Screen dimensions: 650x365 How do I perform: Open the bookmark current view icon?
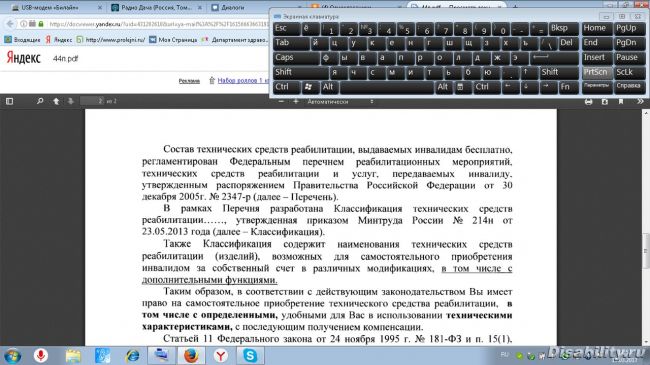pyautogui.click(x=621, y=102)
